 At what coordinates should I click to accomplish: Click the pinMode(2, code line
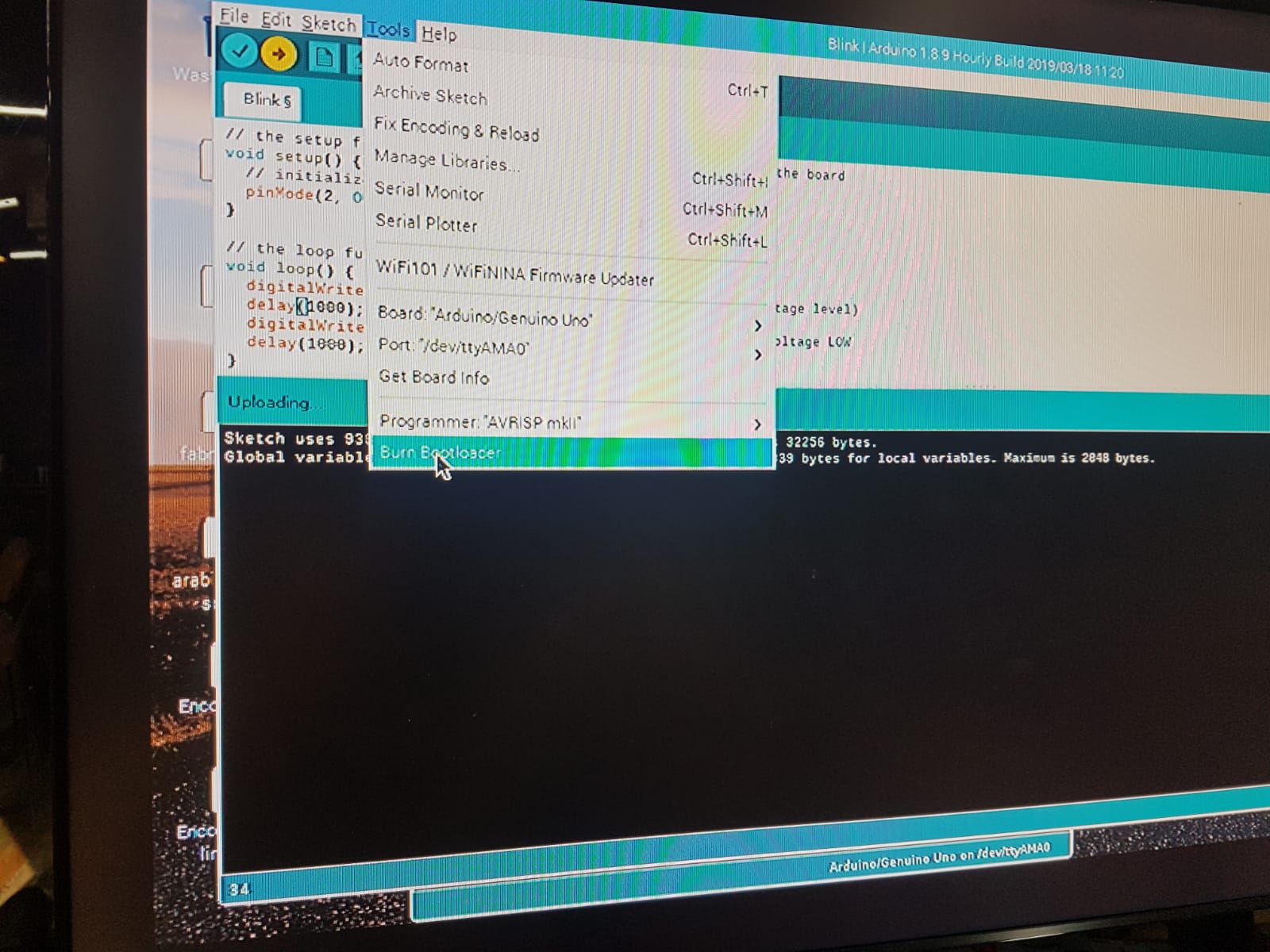[304, 194]
